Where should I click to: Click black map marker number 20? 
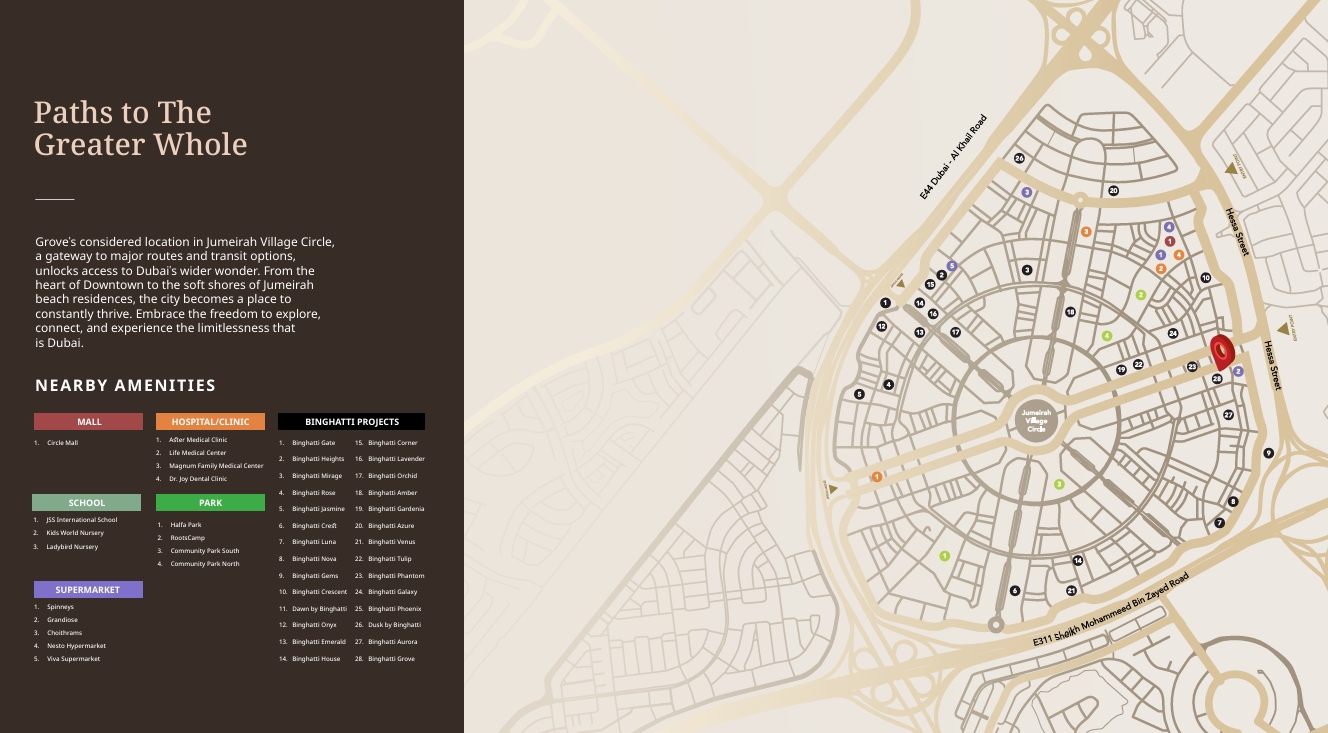(x=1113, y=190)
